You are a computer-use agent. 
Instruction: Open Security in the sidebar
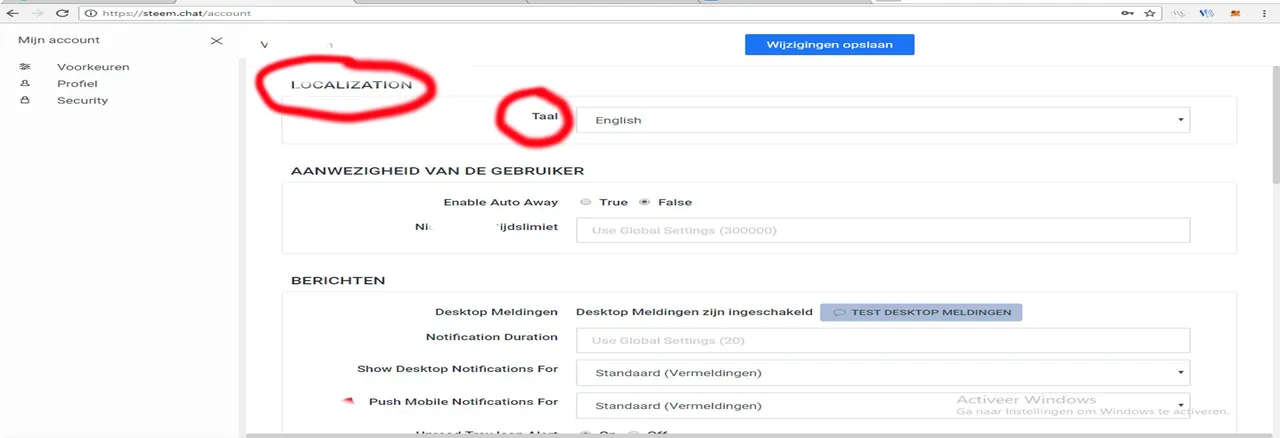[82, 100]
